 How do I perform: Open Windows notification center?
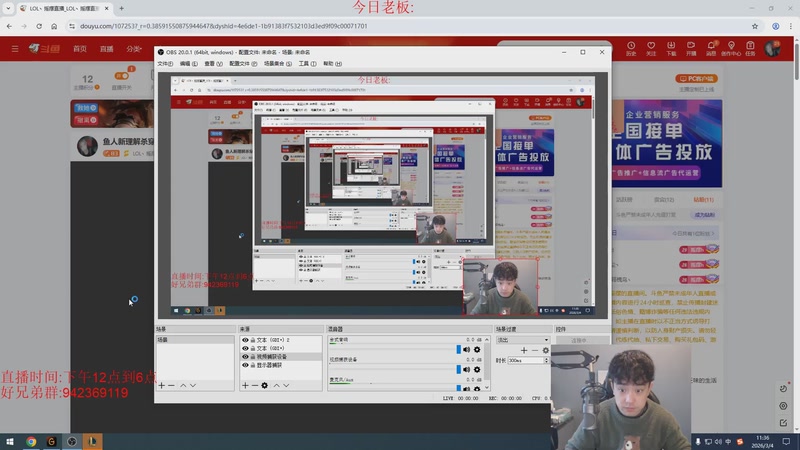click(786, 441)
